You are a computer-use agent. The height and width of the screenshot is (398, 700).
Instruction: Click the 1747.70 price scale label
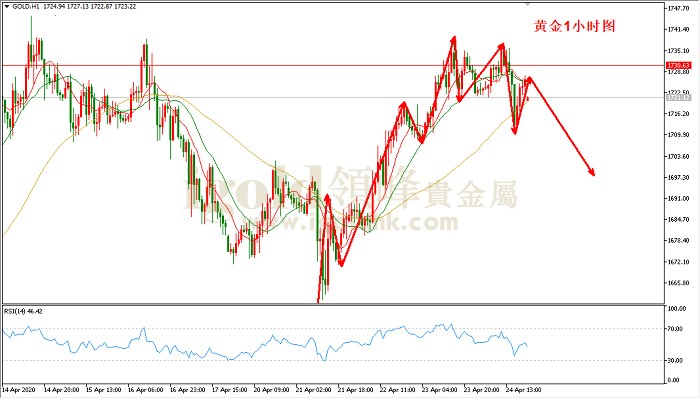tap(678, 8)
